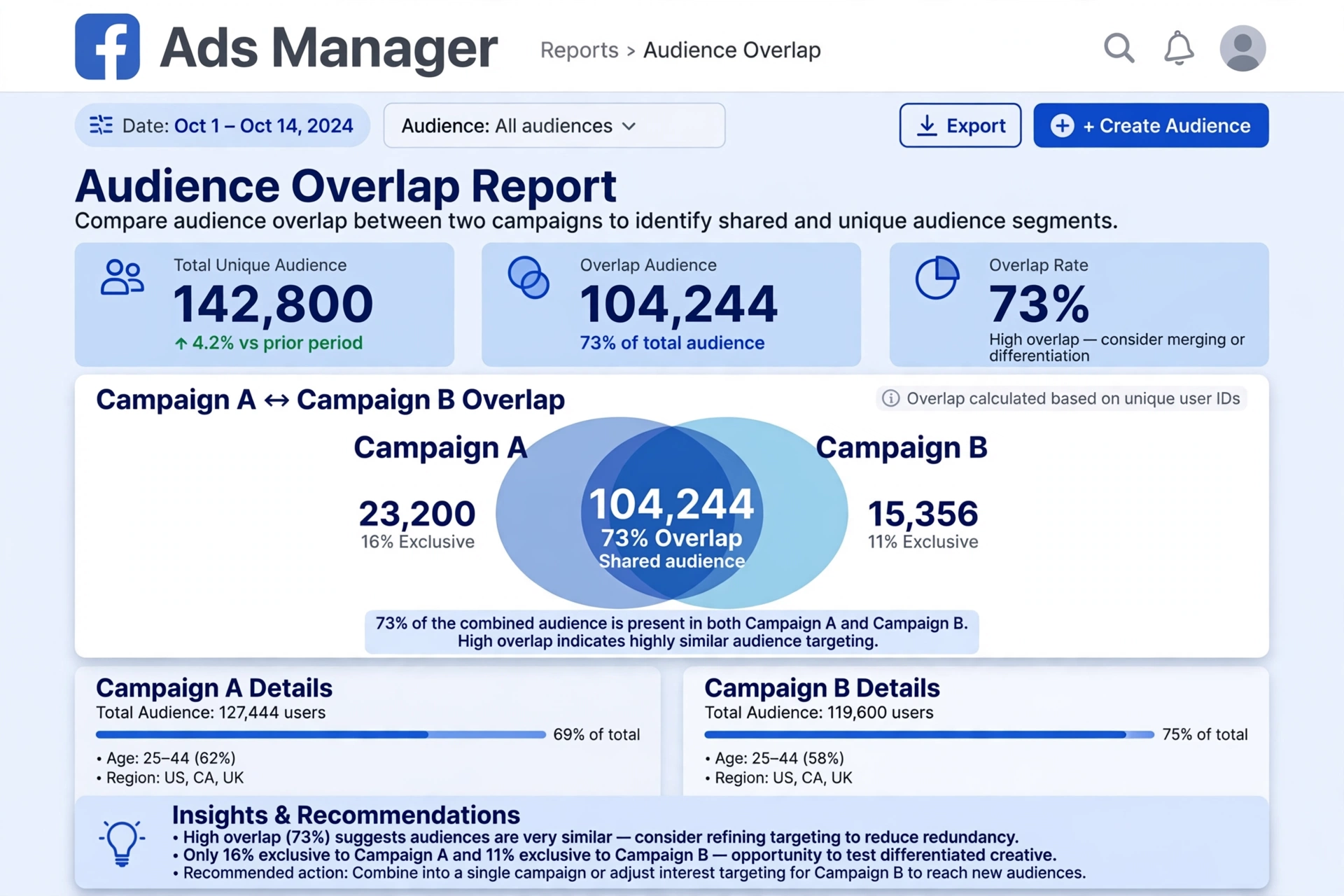Click the Insights lightbulb icon

click(122, 843)
